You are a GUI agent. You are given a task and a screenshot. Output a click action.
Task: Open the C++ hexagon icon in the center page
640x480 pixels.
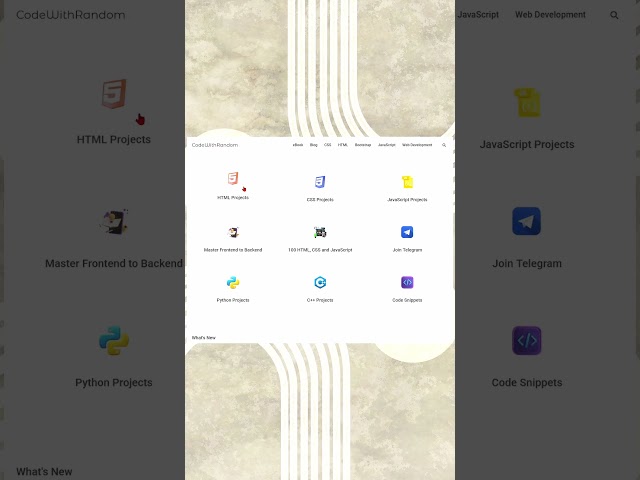320,282
